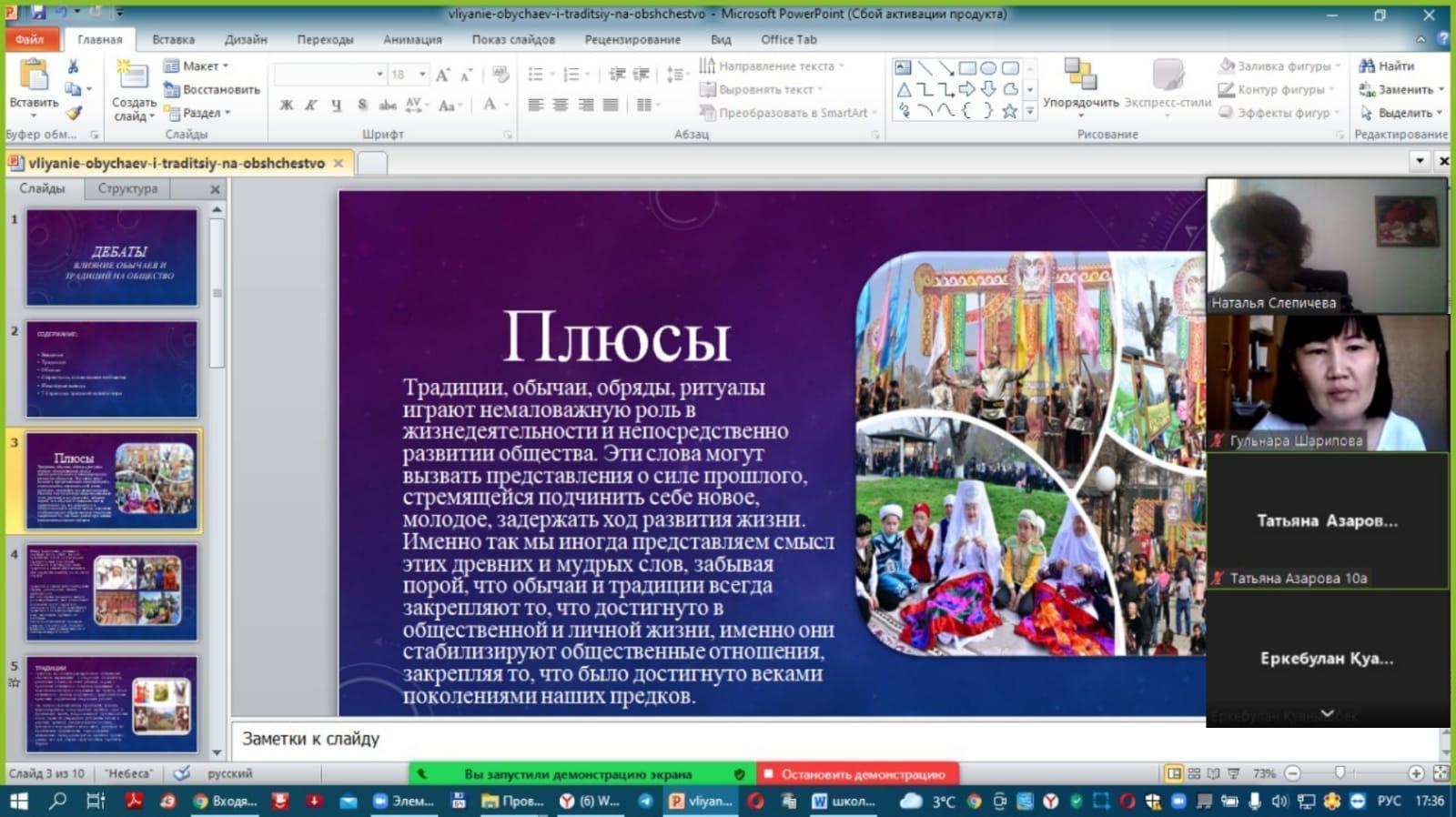
Task: Click the center text alignment icon
Action: click(561, 105)
